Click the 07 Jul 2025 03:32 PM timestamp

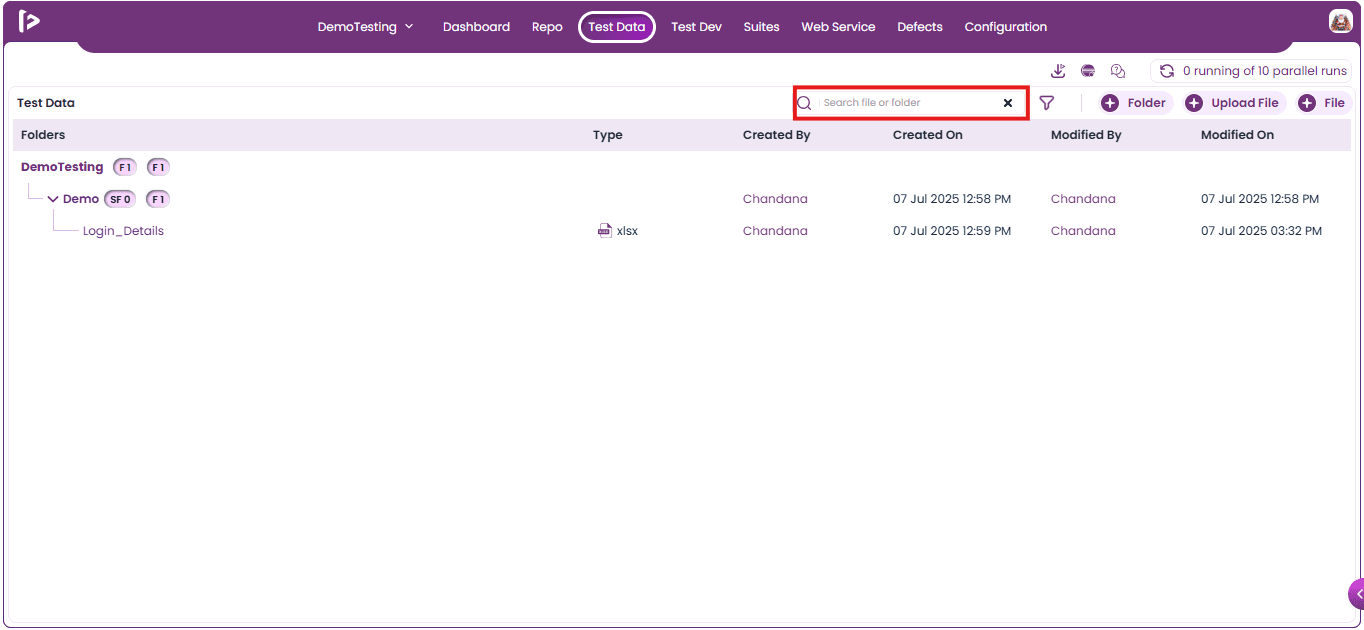1261,231
